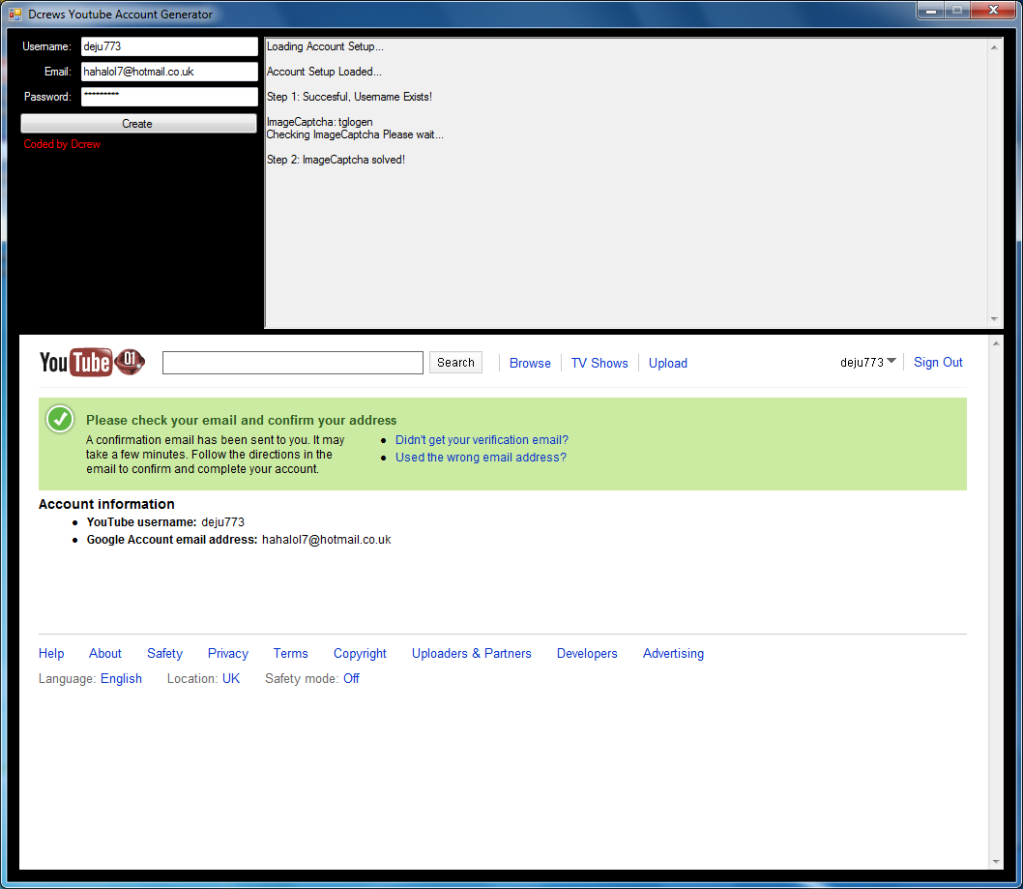This screenshot has width=1023, height=889.
Task: Click 'Coded by Dcrew' red text
Action: tap(62, 144)
